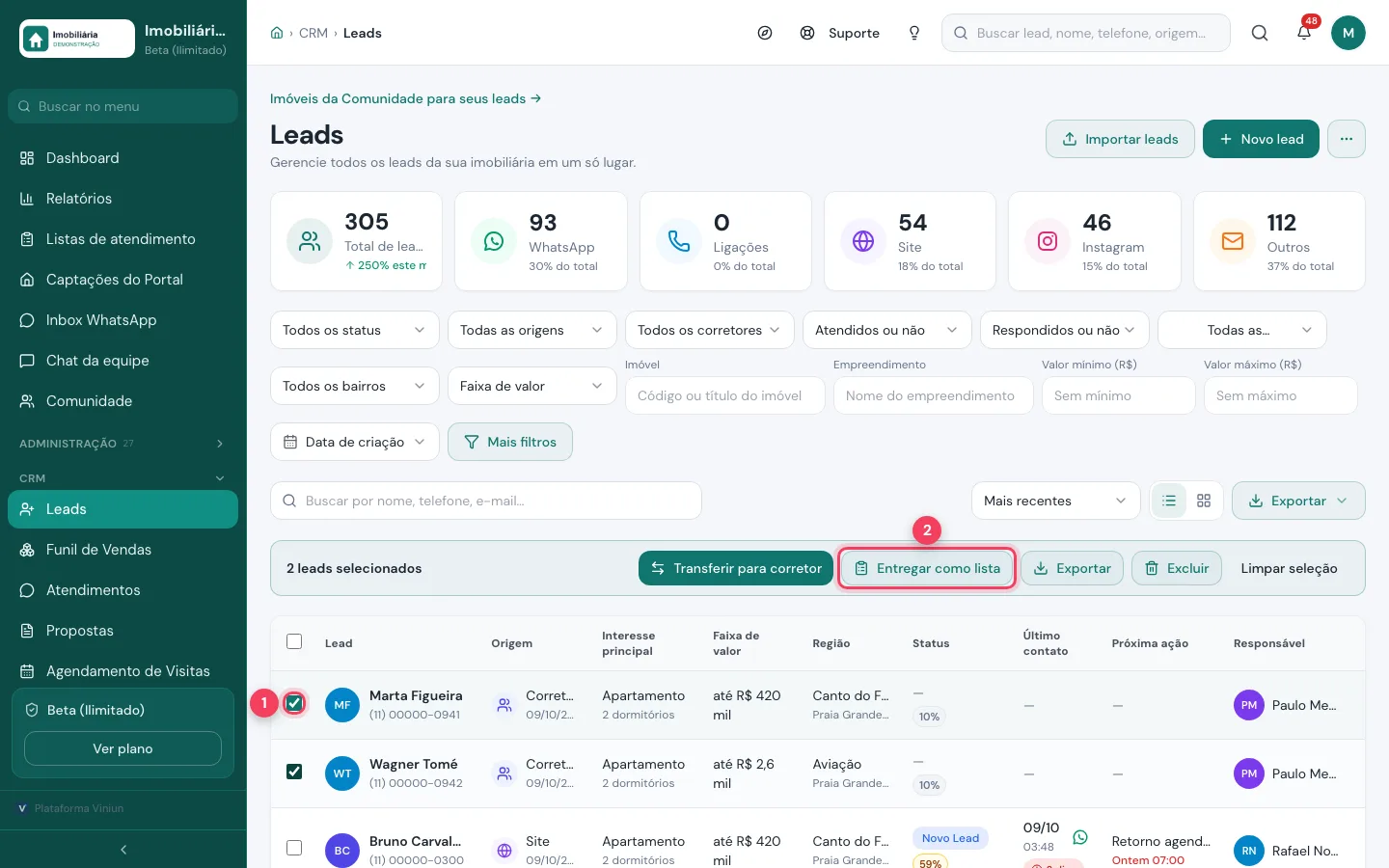Open Imóveis da Comunidade link
This screenshot has height=868, width=1389.
405,98
